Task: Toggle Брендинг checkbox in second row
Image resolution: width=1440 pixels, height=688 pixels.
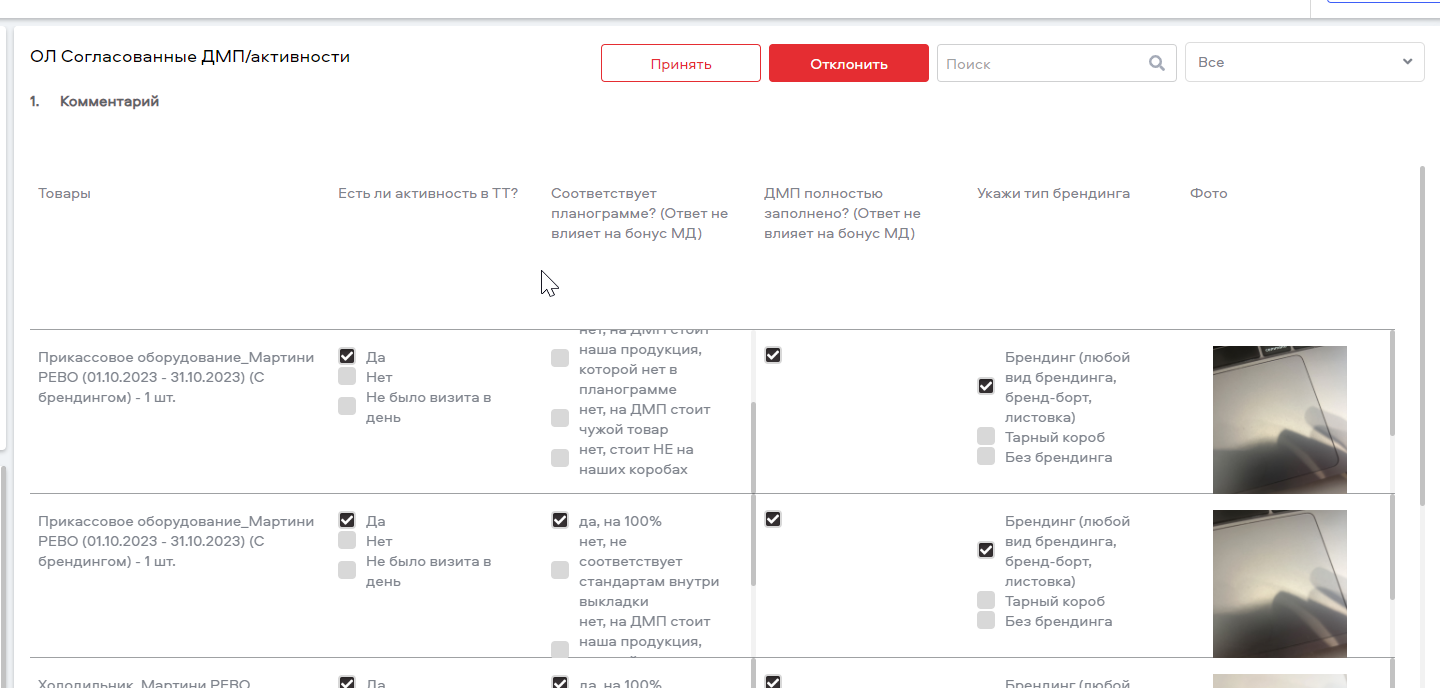Action: (x=986, y=550)
